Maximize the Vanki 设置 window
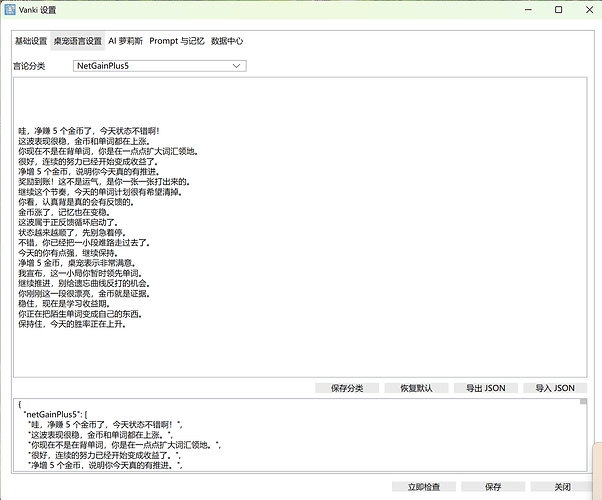This screenshot has width=602, height=500. pos(559,10)
